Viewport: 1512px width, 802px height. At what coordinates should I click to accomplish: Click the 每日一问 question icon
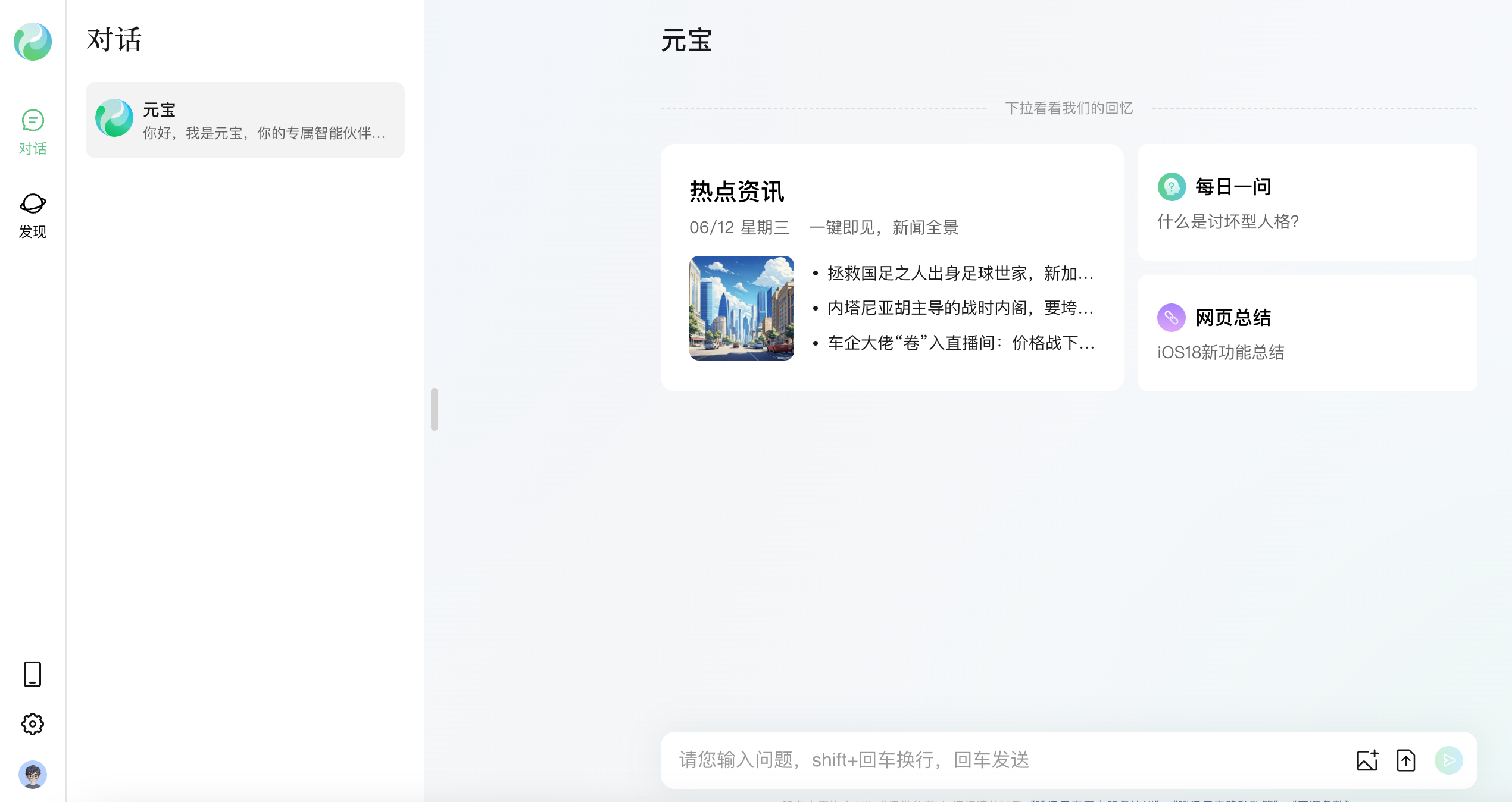(x=1172, y=186)
